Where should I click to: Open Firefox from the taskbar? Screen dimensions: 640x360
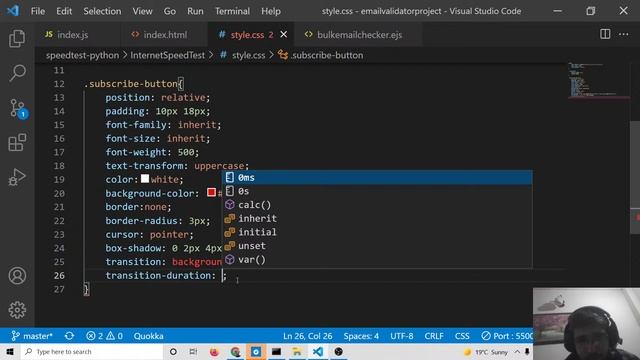[214, 351]
